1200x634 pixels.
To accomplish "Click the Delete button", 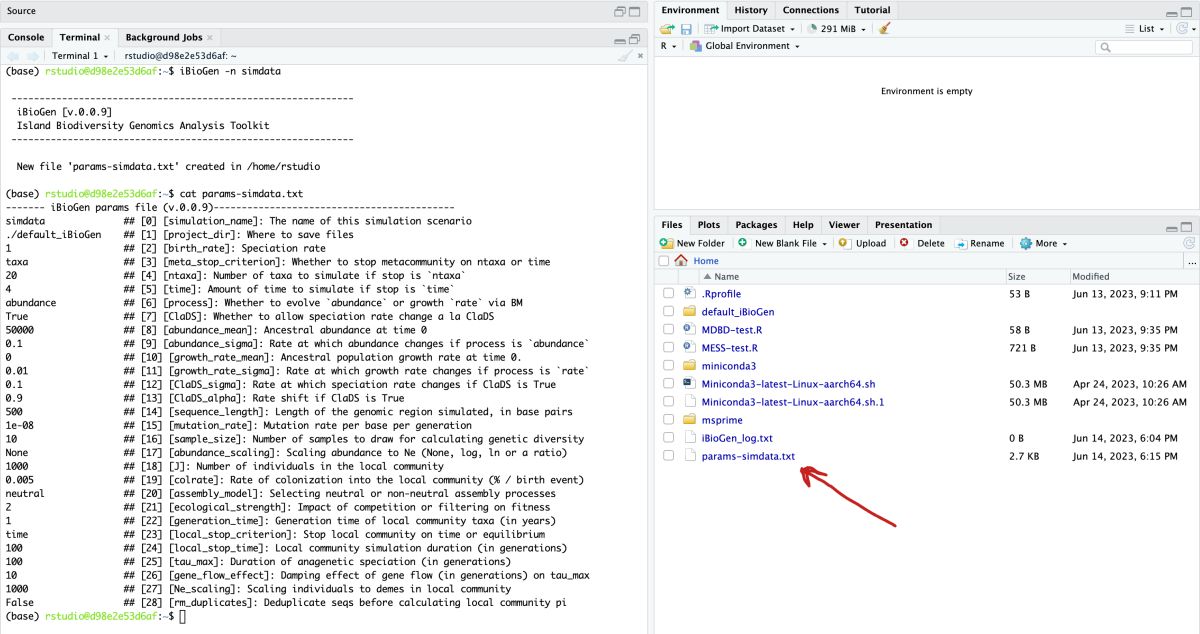I will (x=921, y=243).
